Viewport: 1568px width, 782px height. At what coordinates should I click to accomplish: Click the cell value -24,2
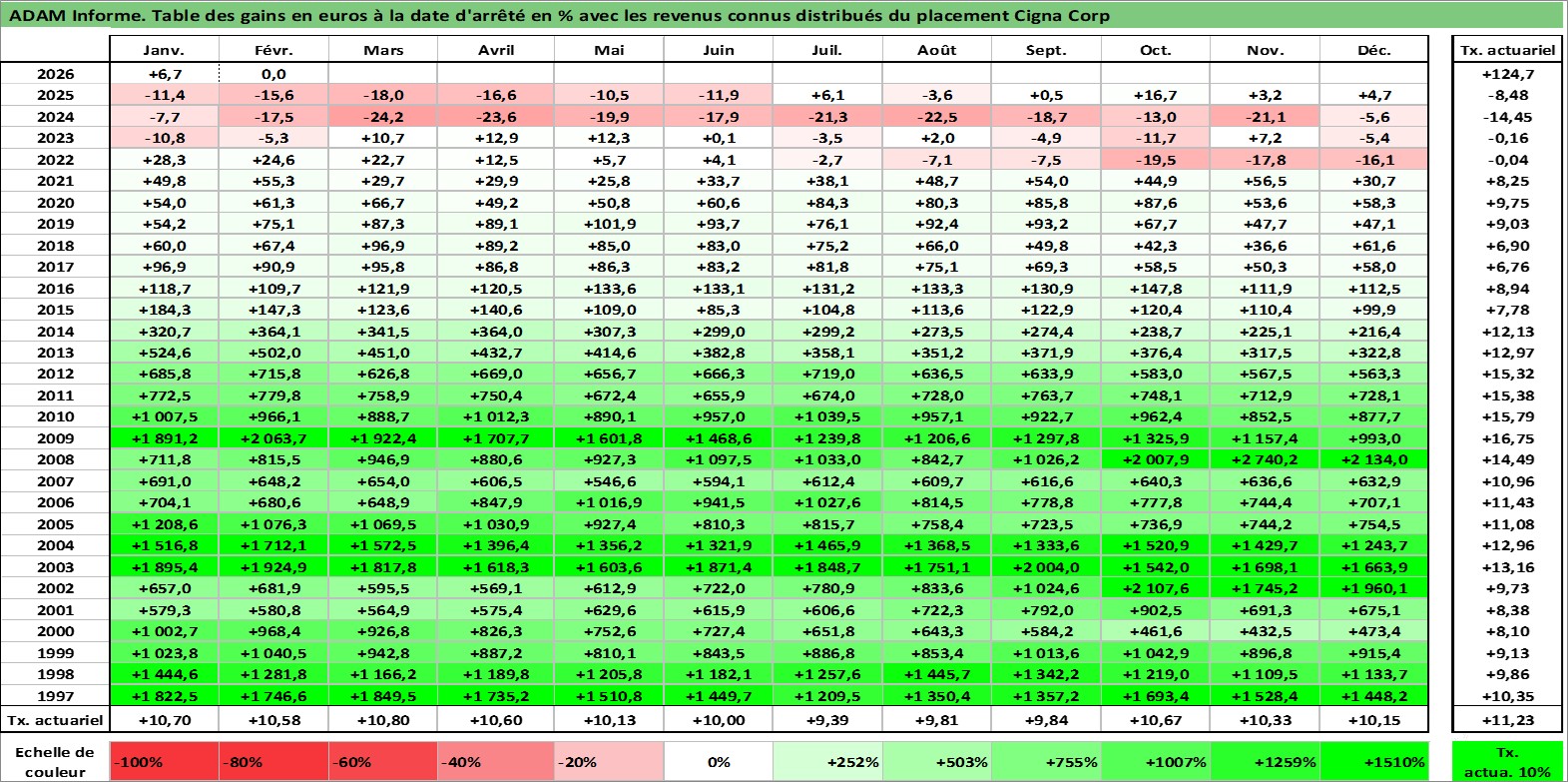click(383, 117)
